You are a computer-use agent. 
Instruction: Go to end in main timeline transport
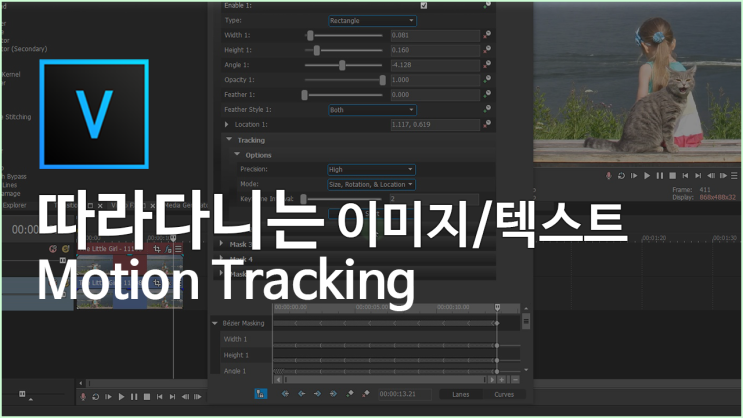click(172, 397)
